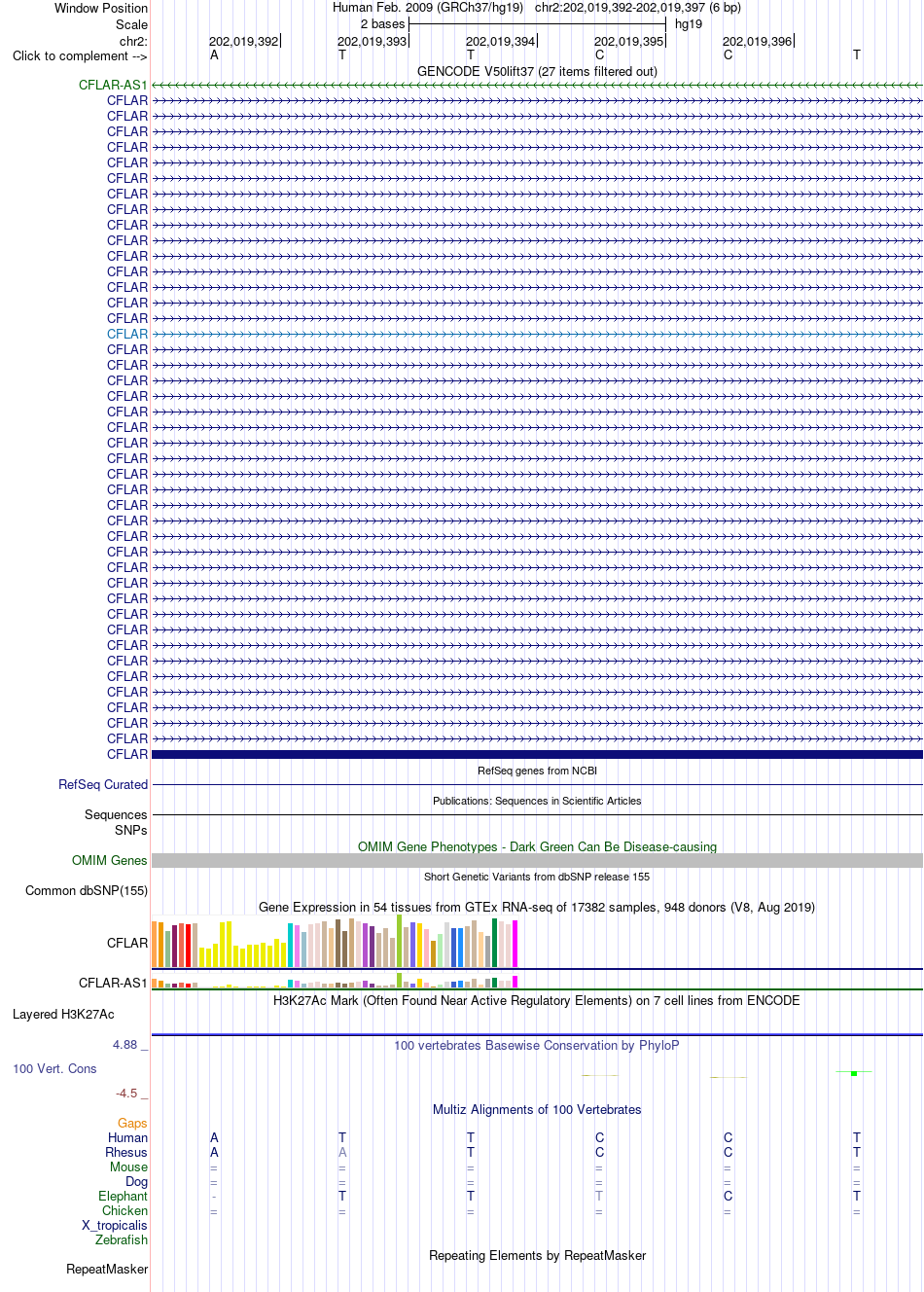Click the RepeatMasker track label
Viewport: 924px width, 1292px height.
pyautogui.click(x=107, y=1269)
